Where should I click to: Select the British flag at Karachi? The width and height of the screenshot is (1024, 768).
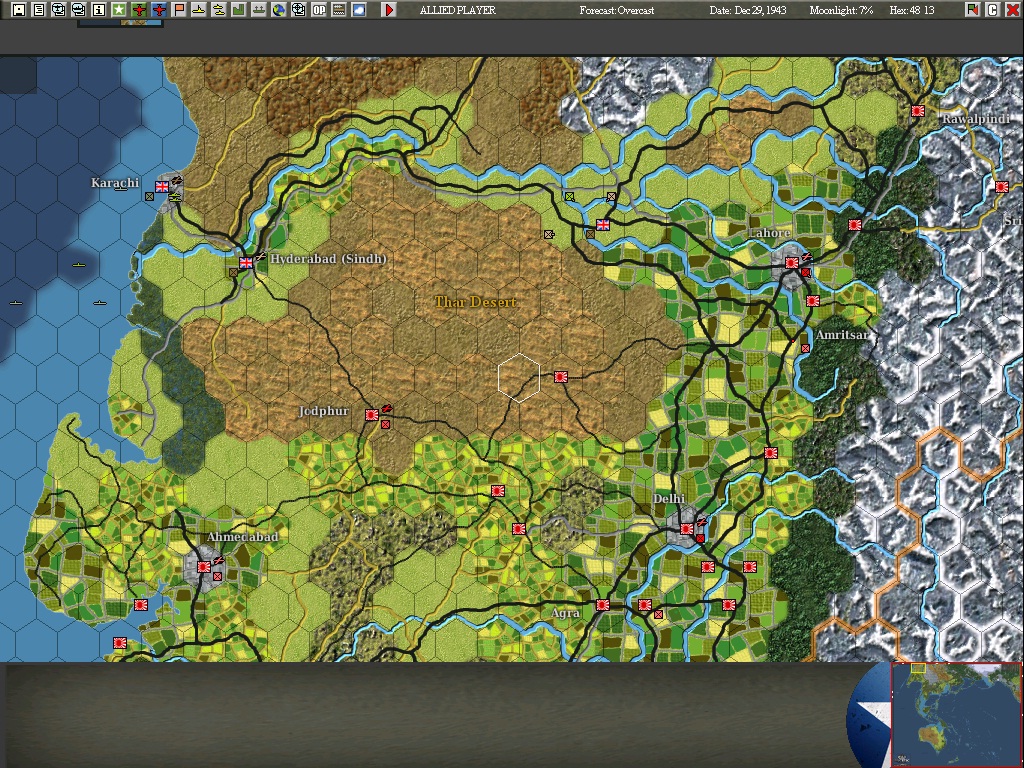162,187
